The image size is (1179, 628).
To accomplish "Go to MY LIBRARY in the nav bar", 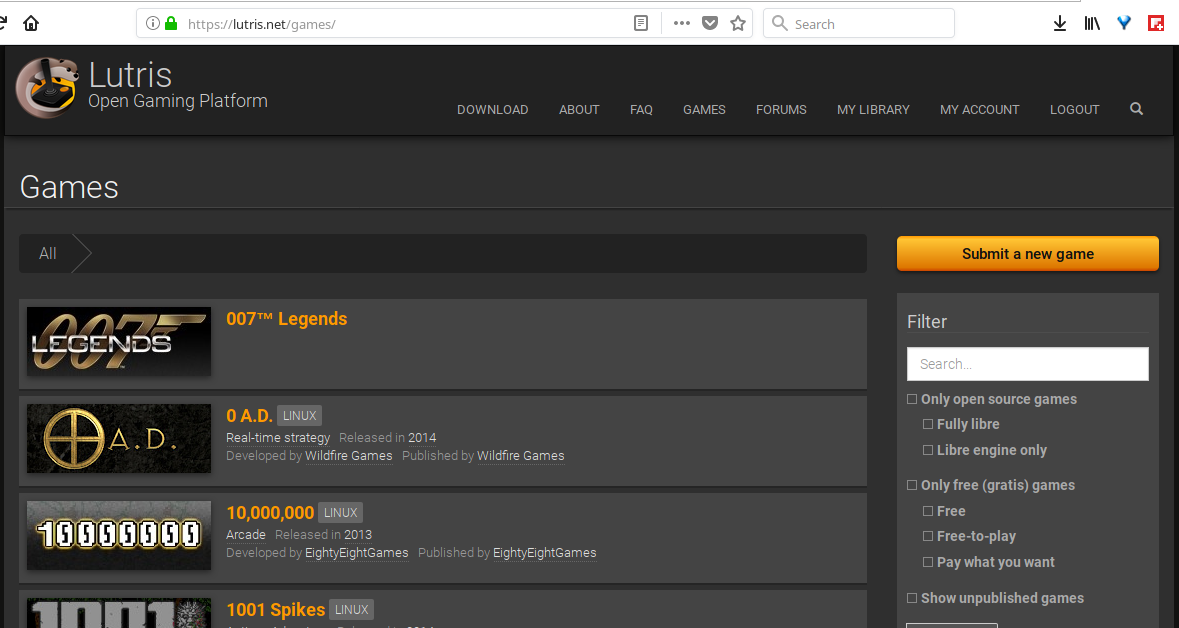I will [x=873, y=110].
